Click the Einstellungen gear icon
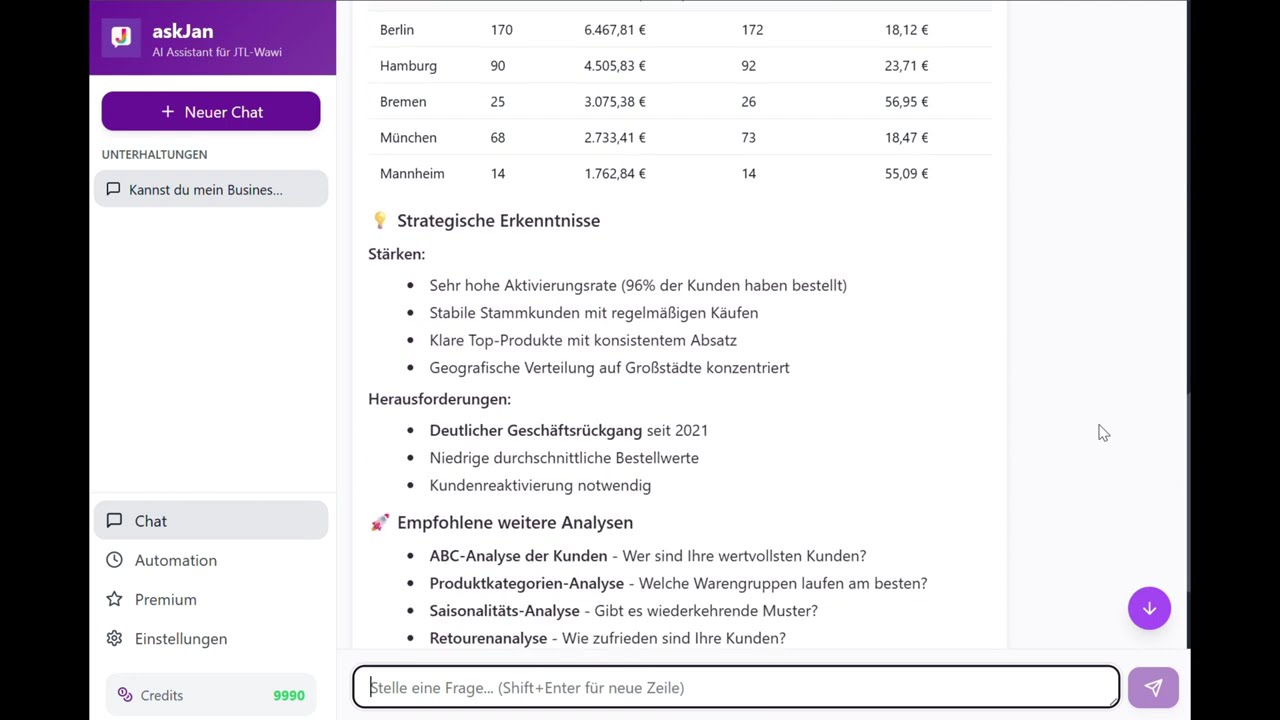This screenshot has width=1280, height=720. (x=114, y=639)
